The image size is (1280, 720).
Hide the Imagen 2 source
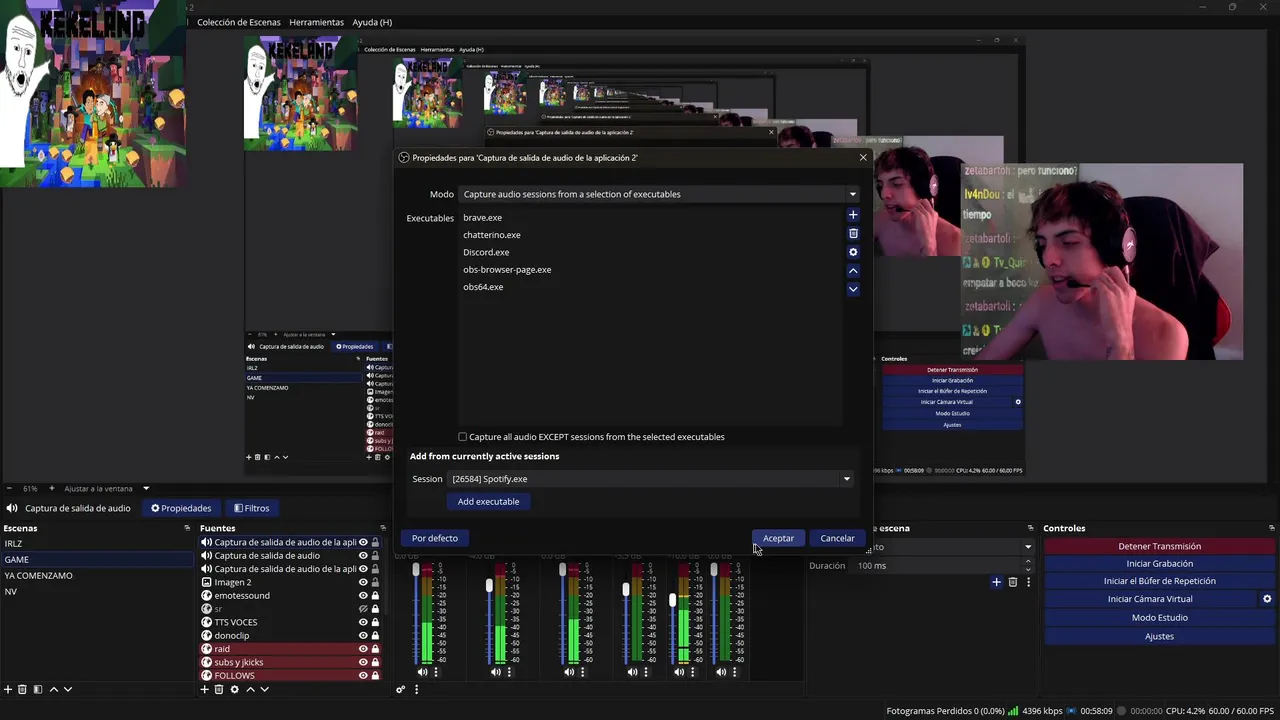(363, 582)
